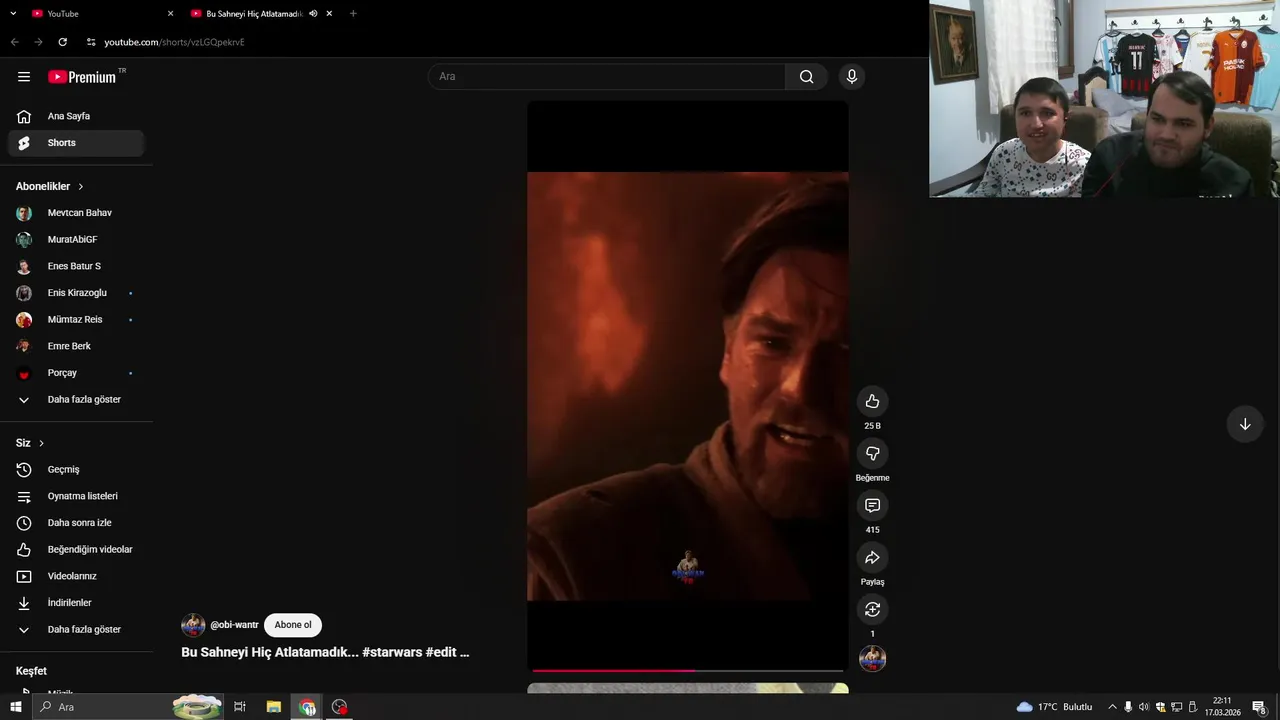Reload the page

[62, 42]
